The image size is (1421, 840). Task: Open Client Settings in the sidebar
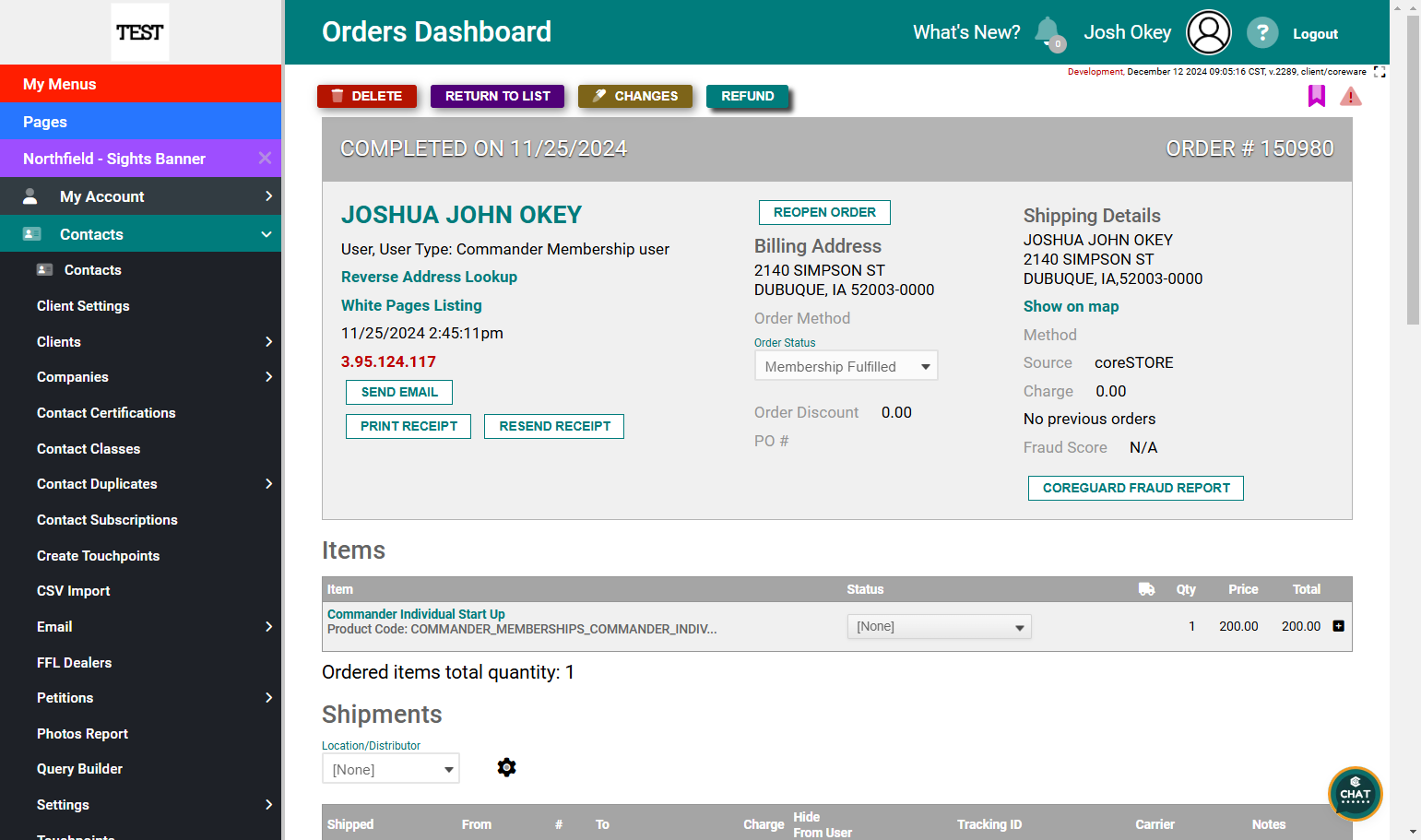pyautogui.click(x=83, y=306)
